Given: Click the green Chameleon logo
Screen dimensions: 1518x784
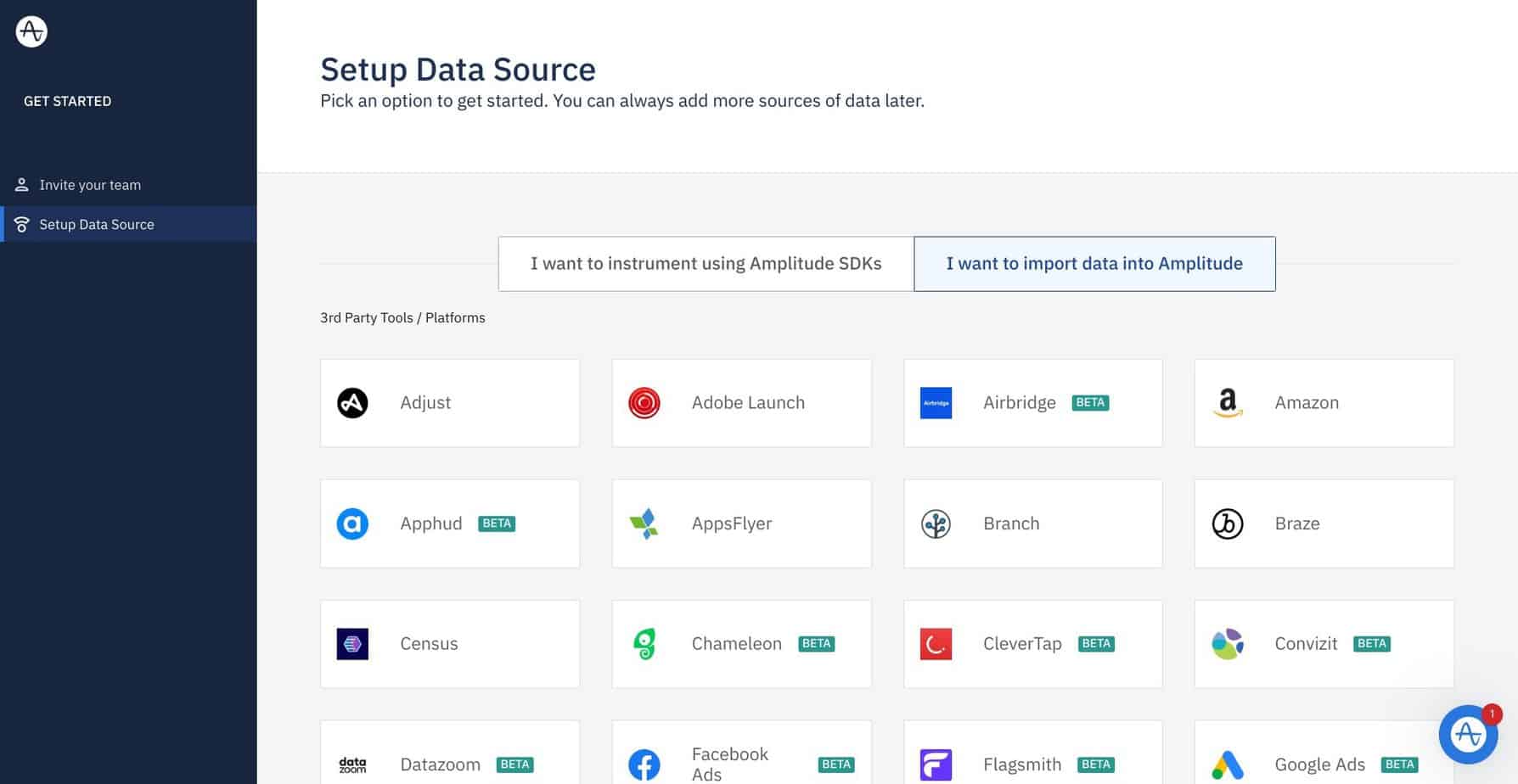Looking at the screenshot, I should (x=644, y=644).
